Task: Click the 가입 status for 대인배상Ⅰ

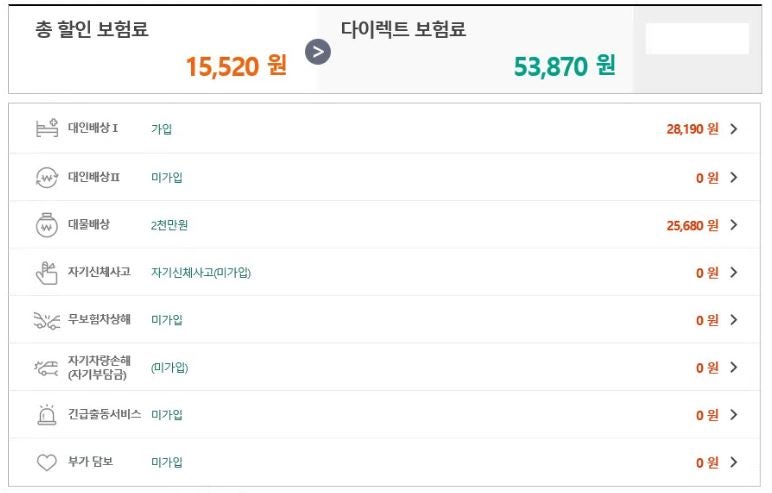Action: click(x=161, y=129)
